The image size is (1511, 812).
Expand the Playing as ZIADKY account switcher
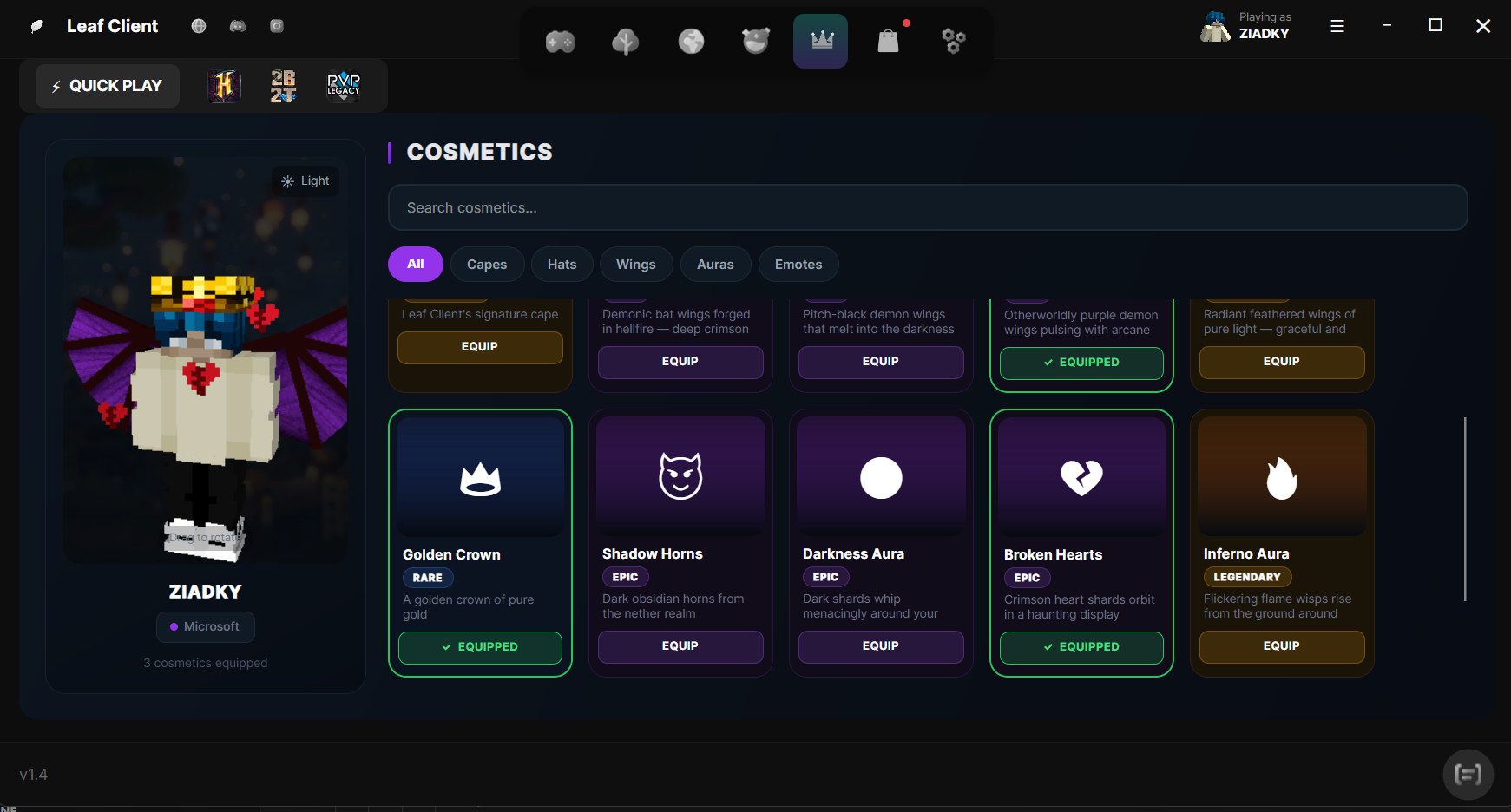1246,26
